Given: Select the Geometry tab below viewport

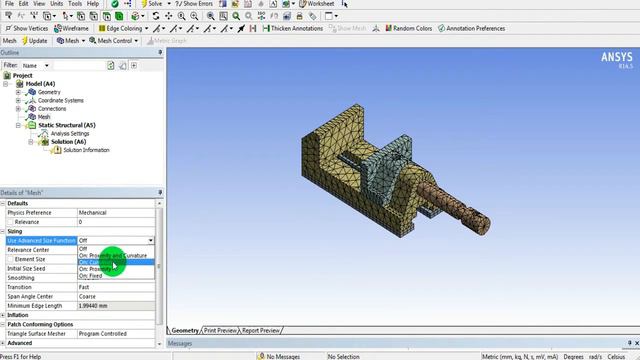Looking at the screenshot, I should coord(185,331).
